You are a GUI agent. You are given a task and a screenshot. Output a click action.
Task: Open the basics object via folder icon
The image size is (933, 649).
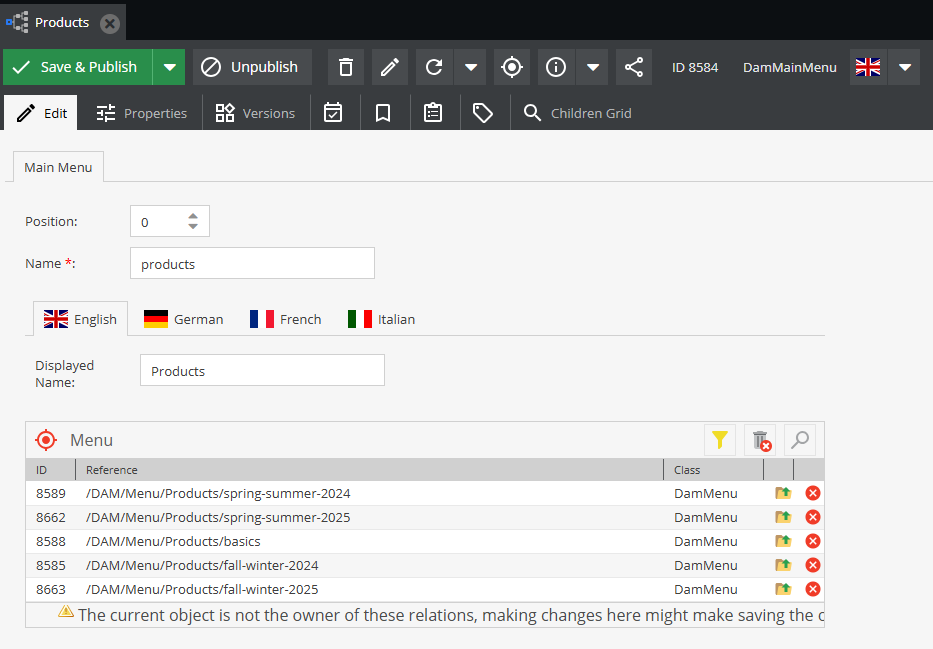[783, 541]
